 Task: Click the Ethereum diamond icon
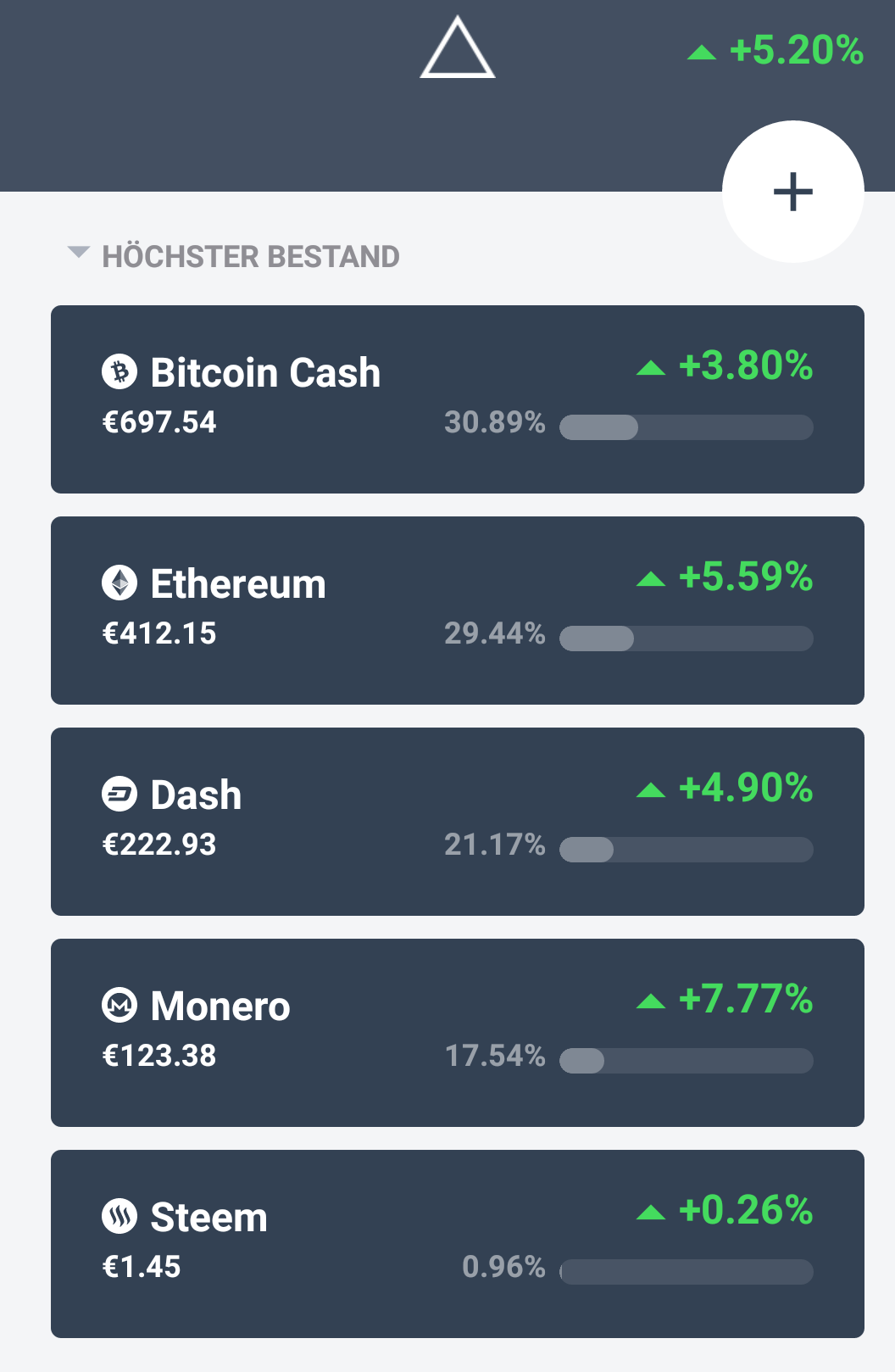(120, 583)
